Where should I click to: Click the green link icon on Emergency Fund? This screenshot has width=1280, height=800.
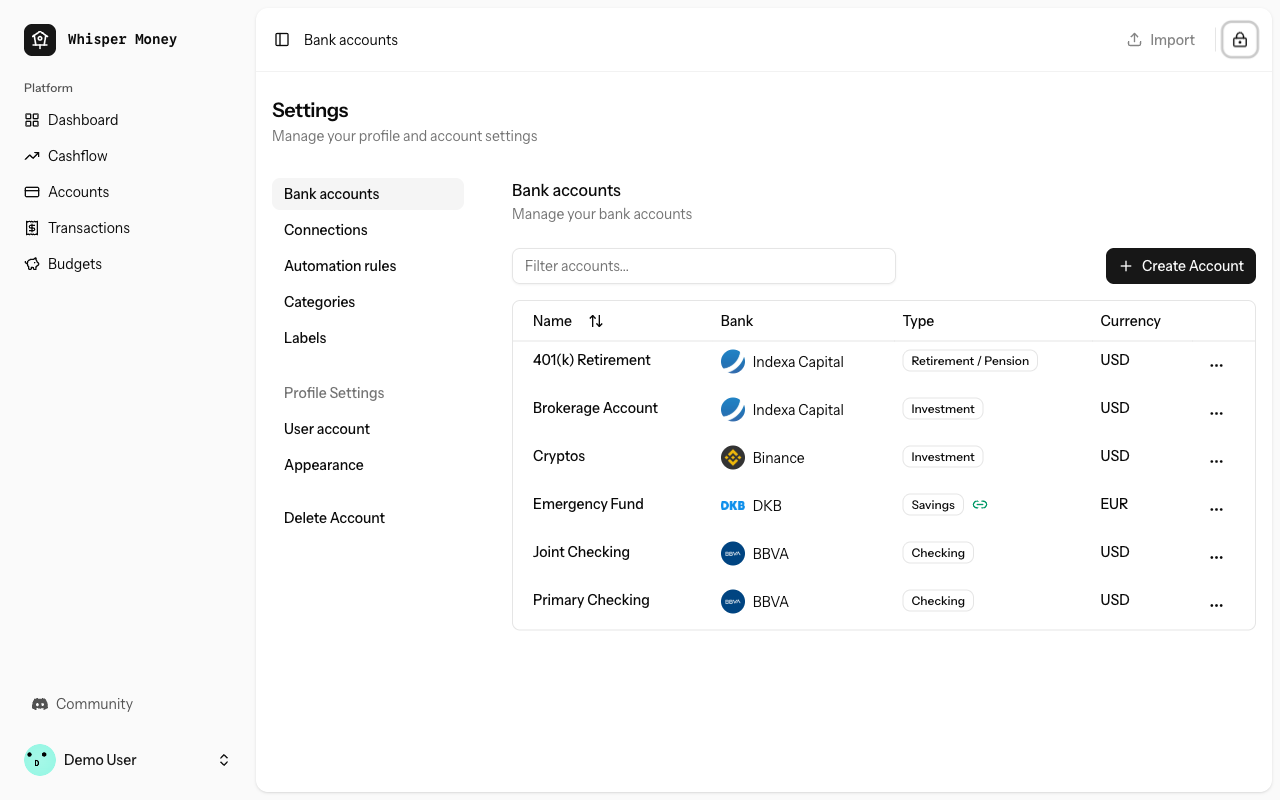click(x=980, y=505)
